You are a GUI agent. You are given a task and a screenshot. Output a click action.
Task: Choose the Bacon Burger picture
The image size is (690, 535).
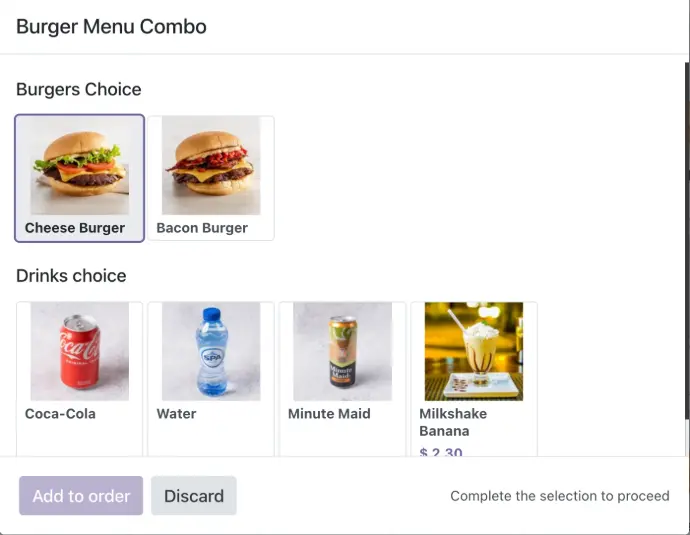tap(210, 165)
